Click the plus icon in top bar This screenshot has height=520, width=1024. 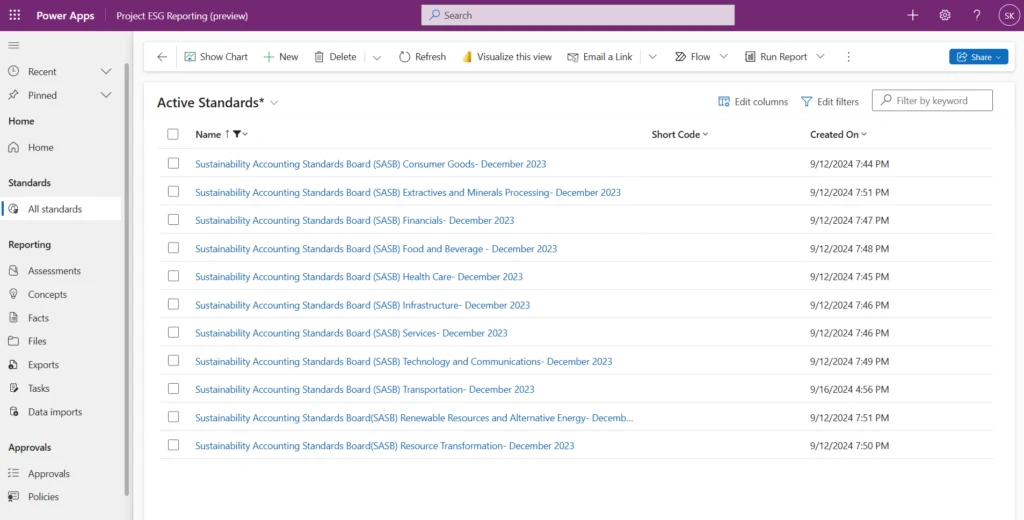tap(912, 15)
